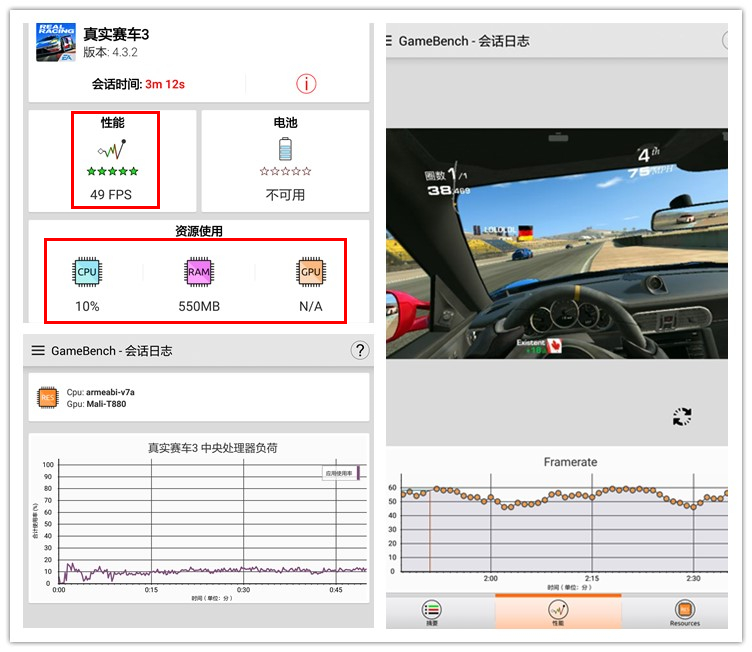Image resolution: width=752 pixels, height=652 pixels.
Task: Click the 真实赛车3 app title
Action: point(116,34)
